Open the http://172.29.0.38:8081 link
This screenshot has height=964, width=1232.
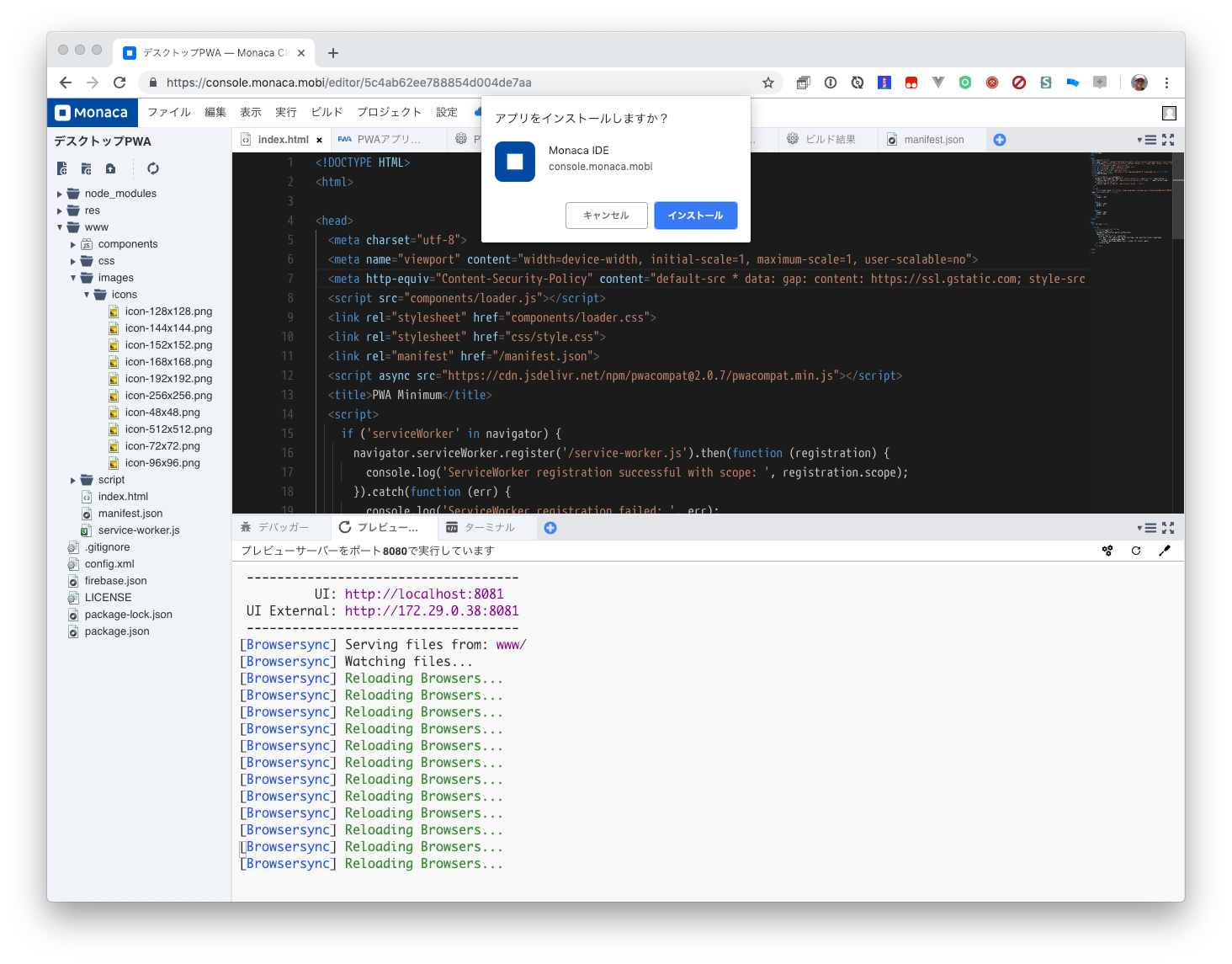click(x=432, y=611)
